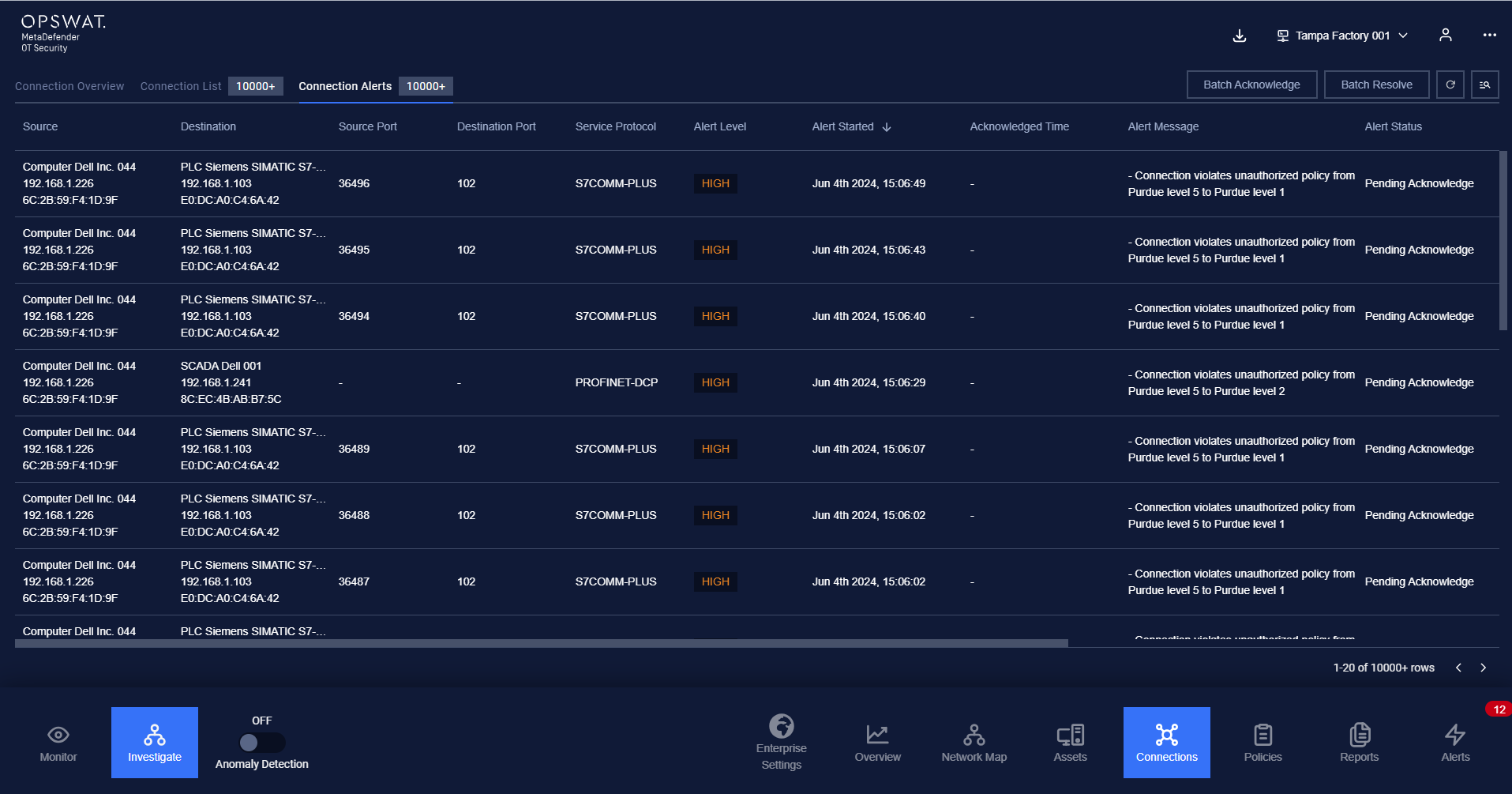This screenshot has width=1512, height=794.
Task: Switch to the Connection Overview tab
Action: (69, 86)
